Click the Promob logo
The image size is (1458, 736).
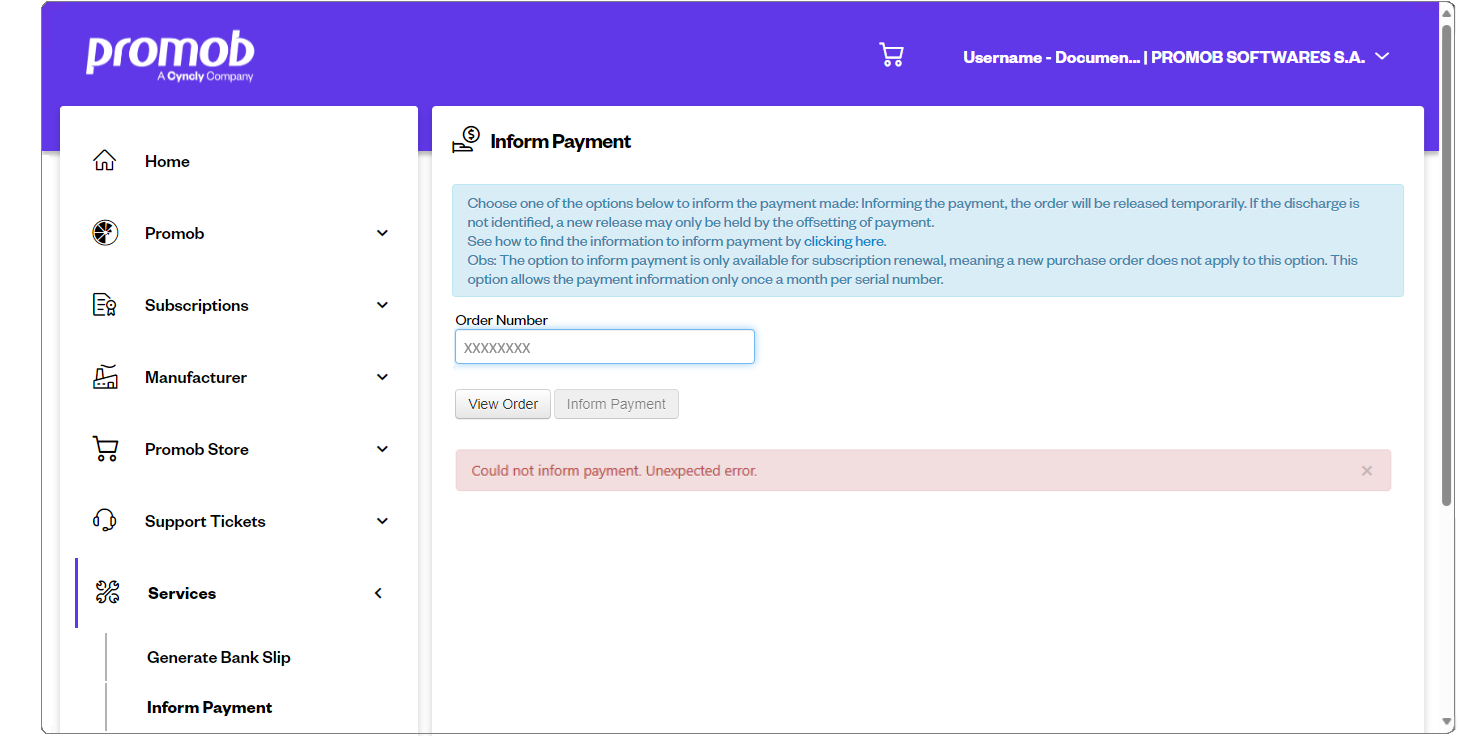point(170,57)
